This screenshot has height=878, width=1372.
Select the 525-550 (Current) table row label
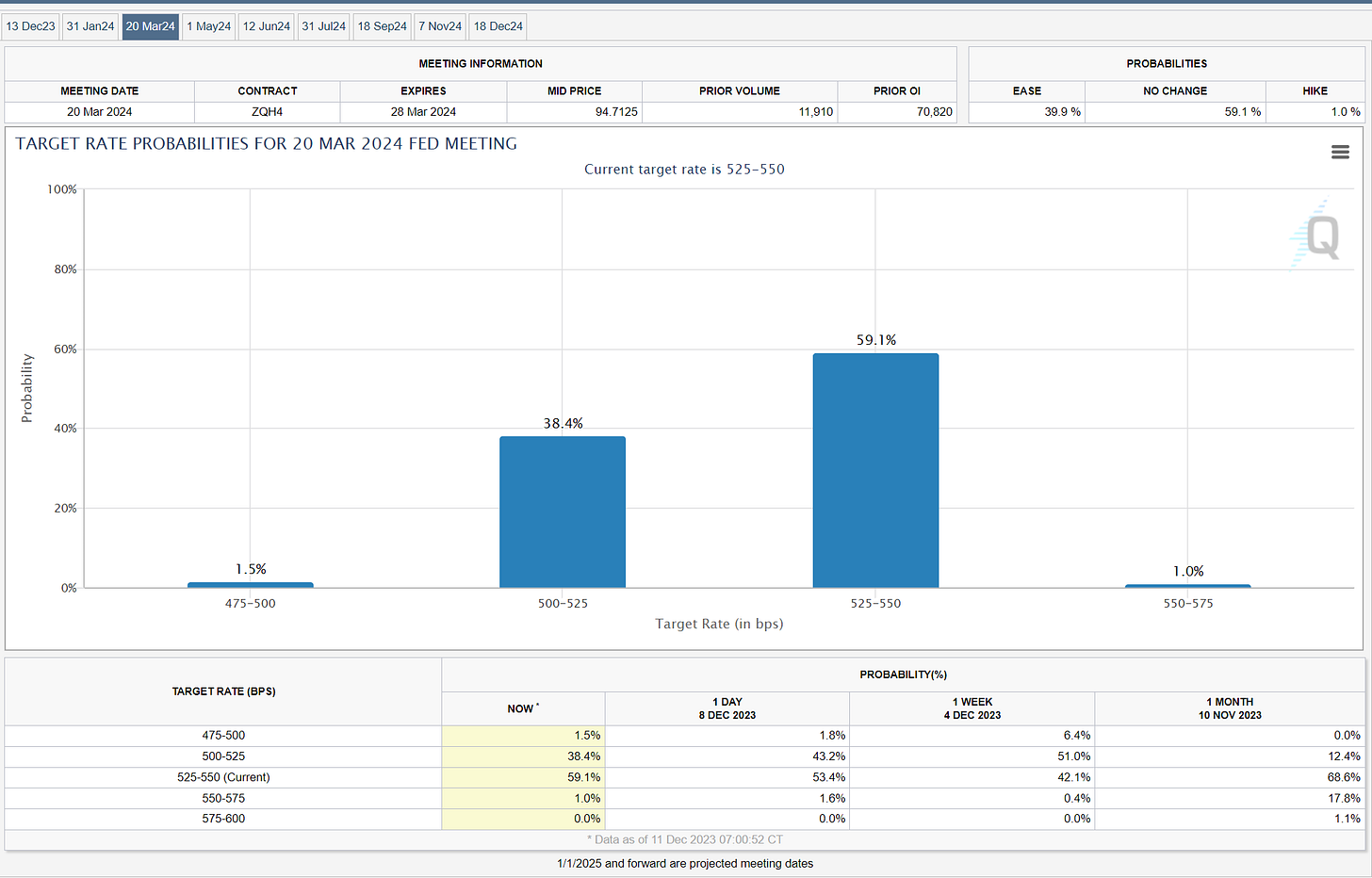223,777
